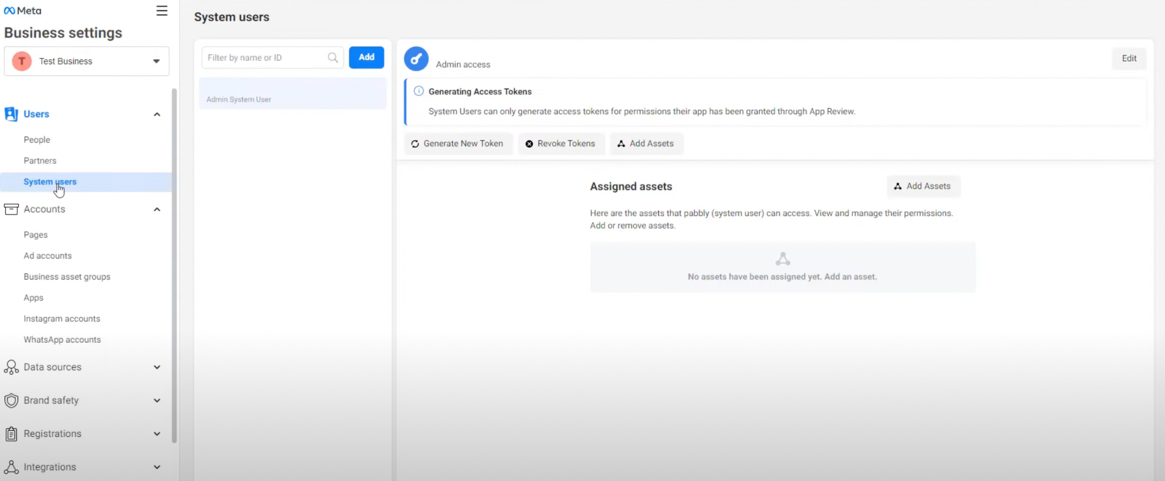Expand the Integrations chevron
Image resolution: width=1165 pixels, height=481 pixels.
click(157, 468)
